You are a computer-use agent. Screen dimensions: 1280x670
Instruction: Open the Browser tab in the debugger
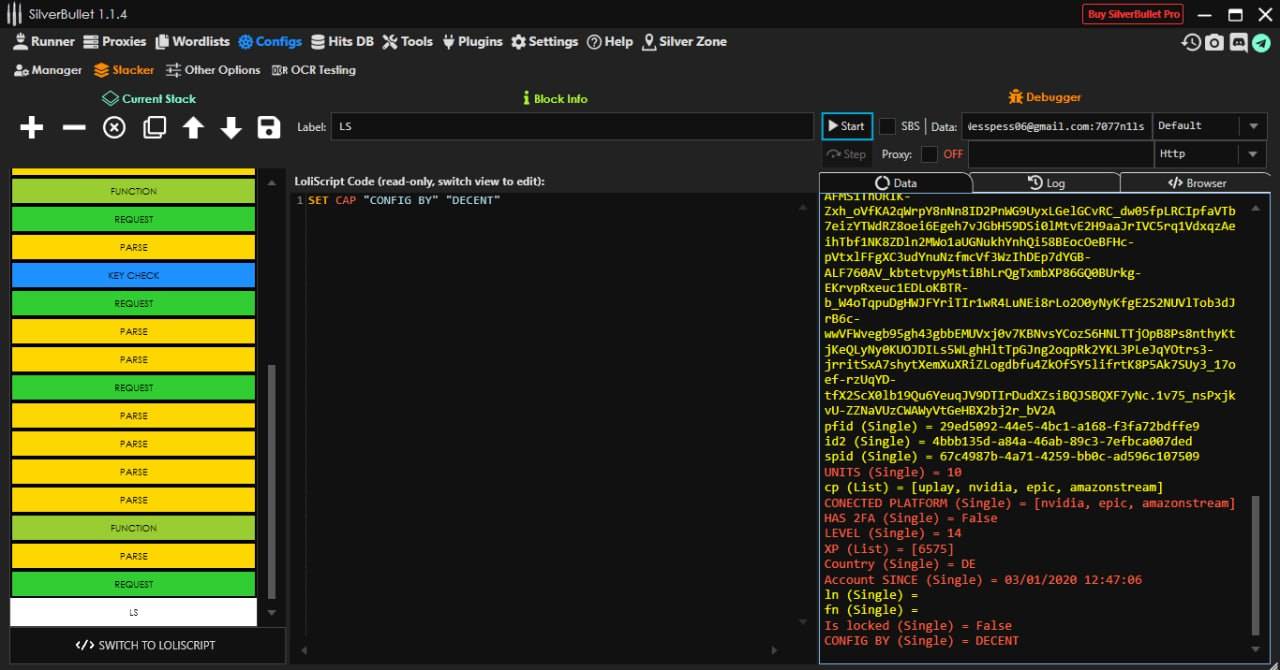1196,183
